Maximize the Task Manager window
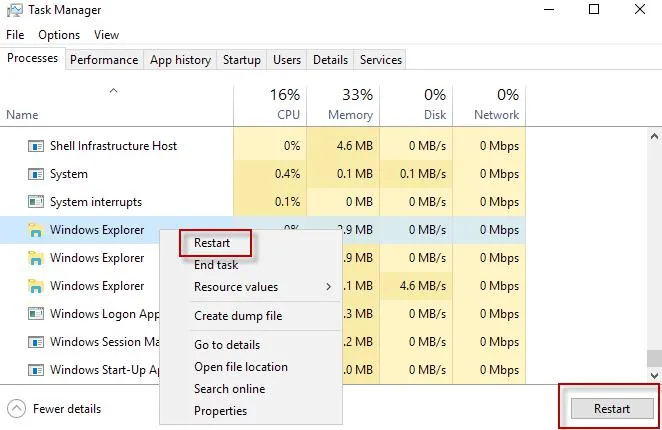 click(594, 9)
